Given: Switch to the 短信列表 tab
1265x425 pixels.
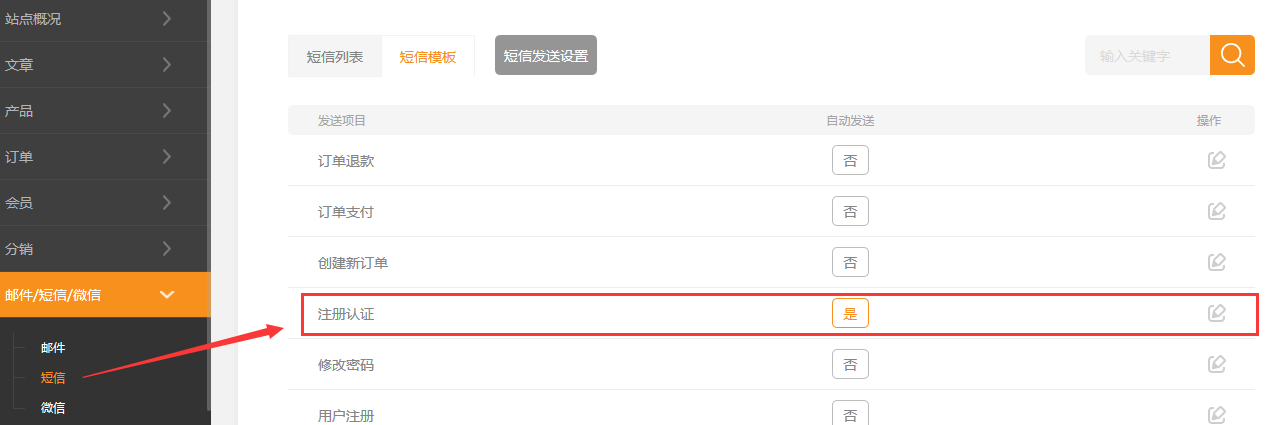Looking at the screenshot, I should click(335, 57).
